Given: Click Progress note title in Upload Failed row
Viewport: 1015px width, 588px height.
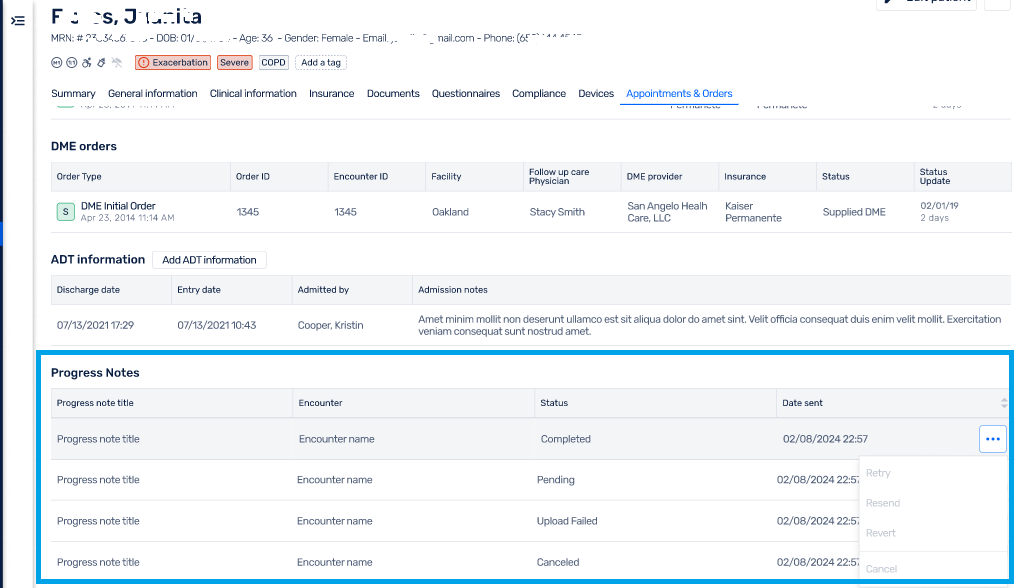Looking at the screenshot, I should (x=98, y=521).
